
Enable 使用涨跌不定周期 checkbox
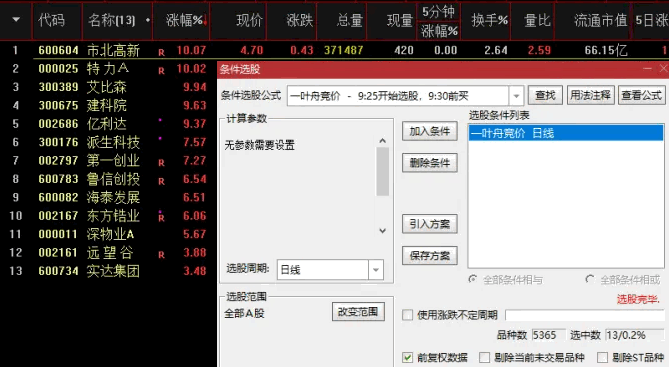pyautogui.click(x=407, y=315)
